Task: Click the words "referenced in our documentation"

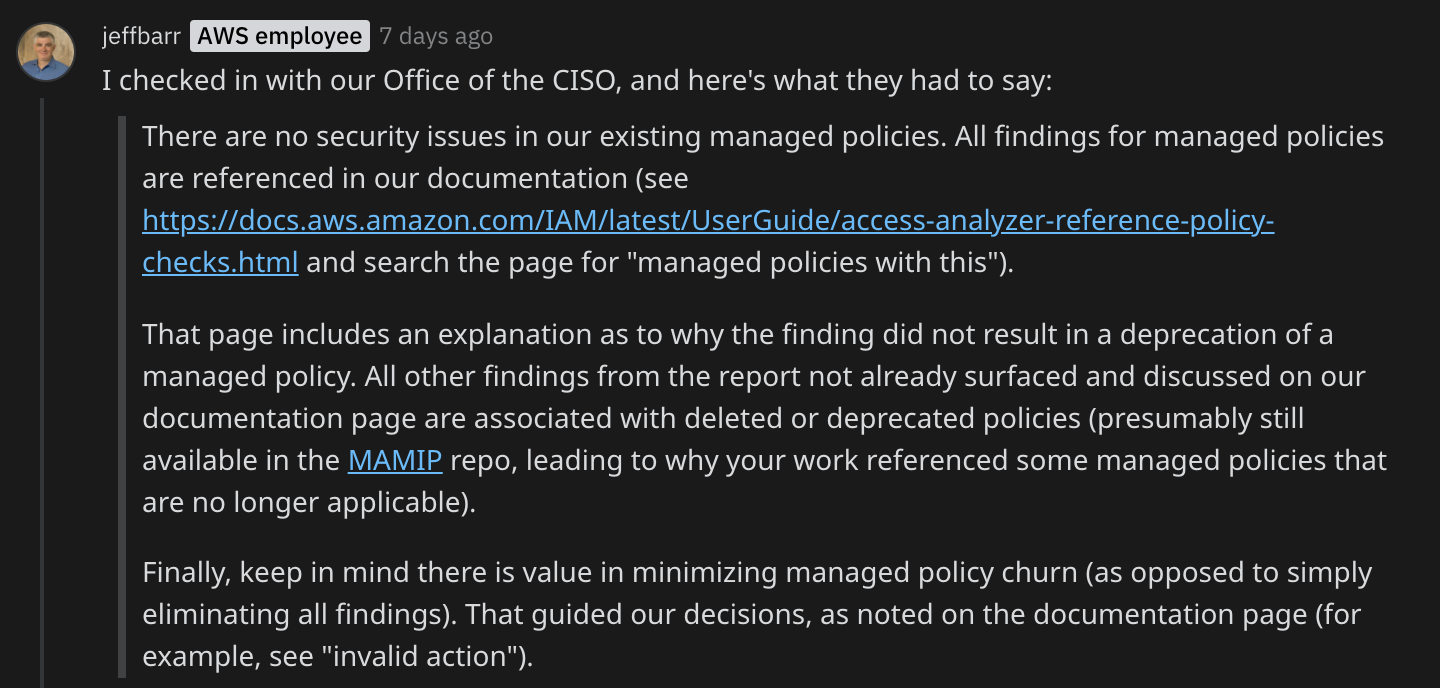Action: tap(410, 179)
